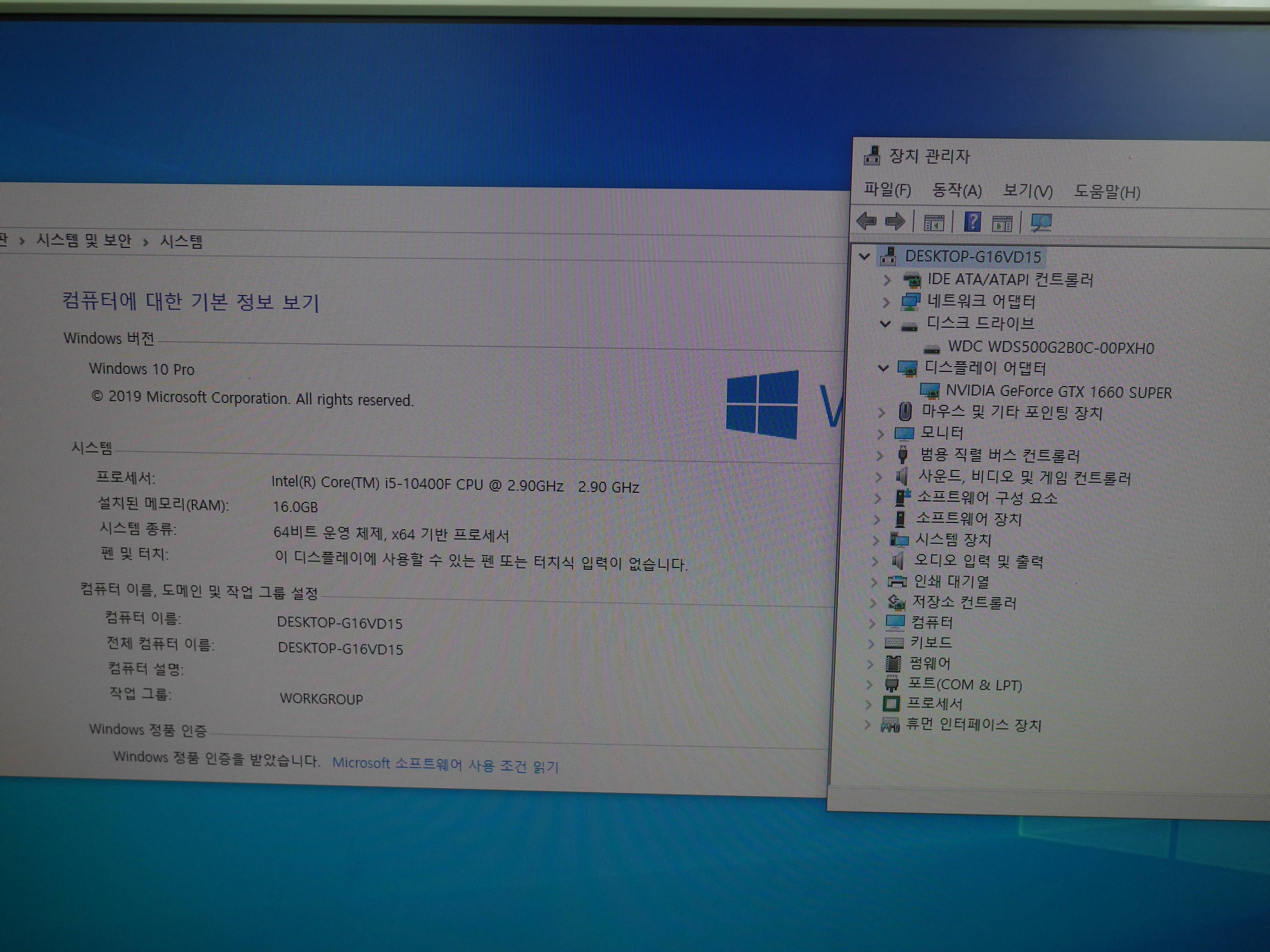Click 64비트 운영 체제 system type text
Viewport: 1270px width, 952px height.
(x=391, y=534)
